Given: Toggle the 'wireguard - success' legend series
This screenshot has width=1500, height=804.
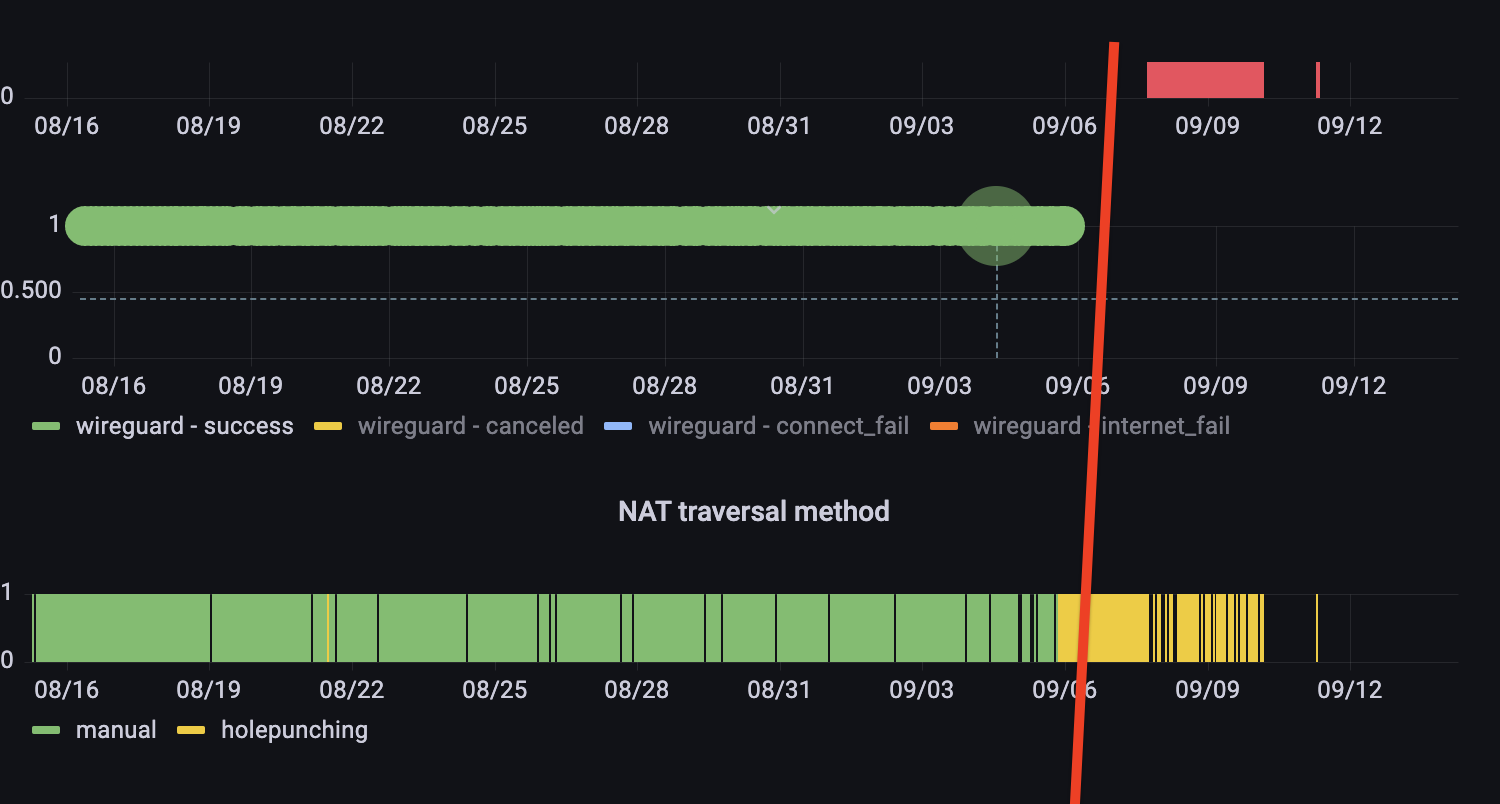Looking at the screenshot, I should [185, 426].
